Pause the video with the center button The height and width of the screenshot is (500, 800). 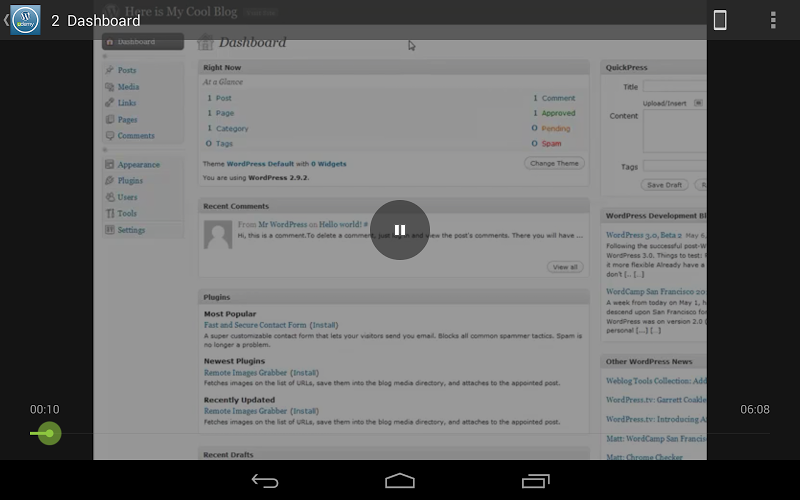click(x=400, y=230)
